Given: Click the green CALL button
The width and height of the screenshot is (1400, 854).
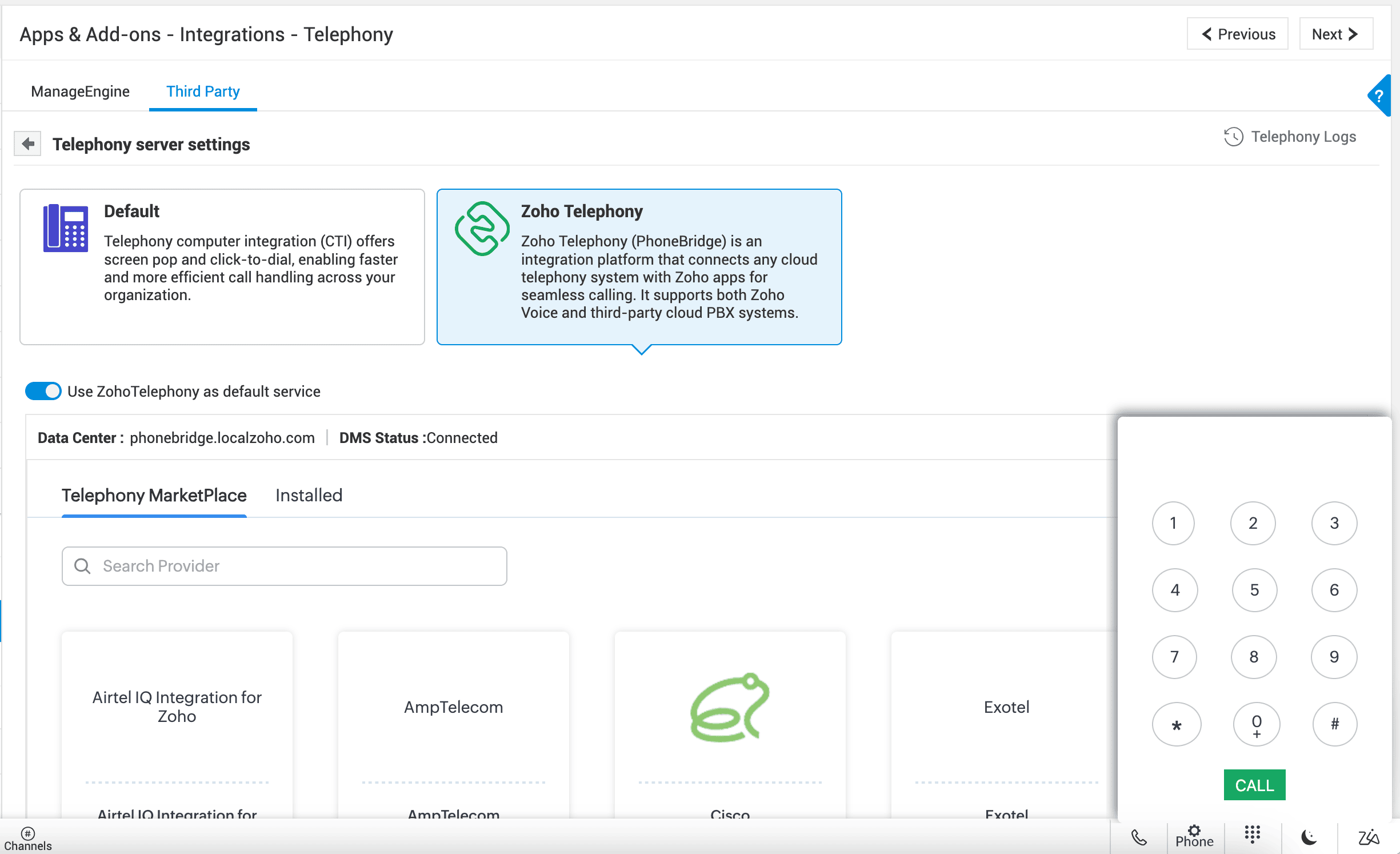Looking at the screenshot, I should pyautogui.click(x=1254, y=785).
